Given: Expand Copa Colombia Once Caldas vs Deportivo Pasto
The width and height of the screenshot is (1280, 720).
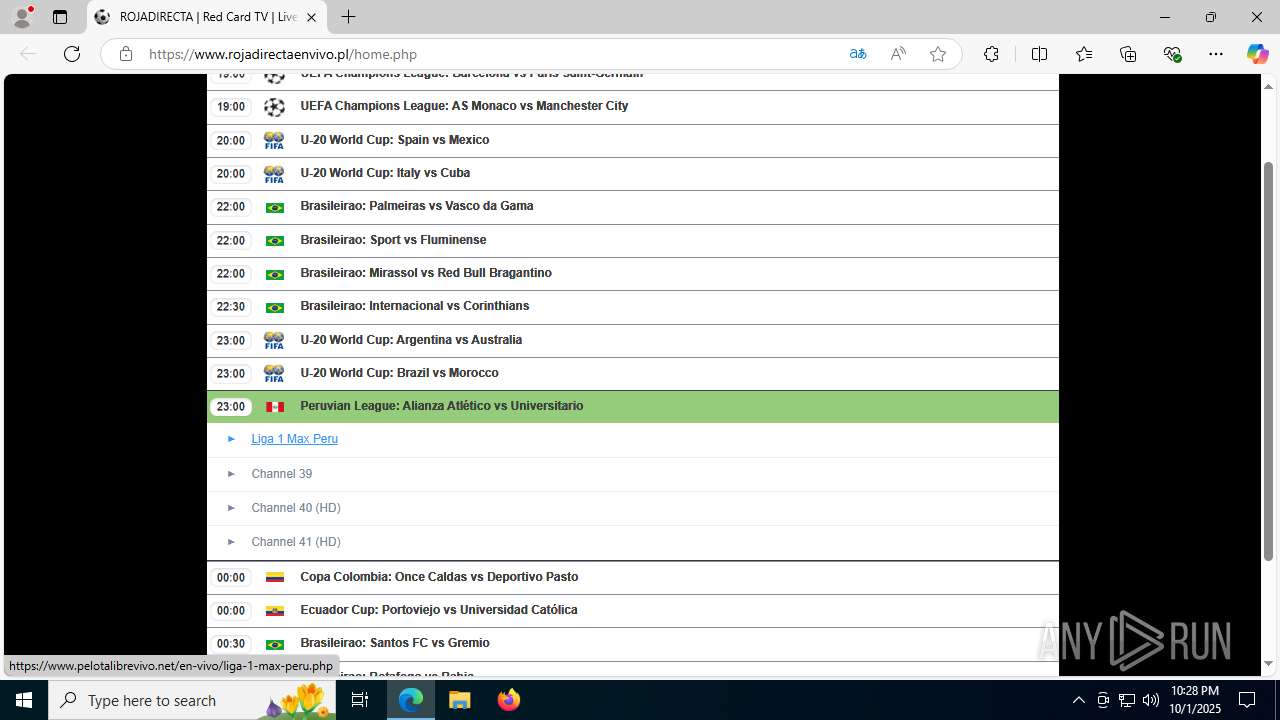Looking at the screenshot, I should (633, 578).
